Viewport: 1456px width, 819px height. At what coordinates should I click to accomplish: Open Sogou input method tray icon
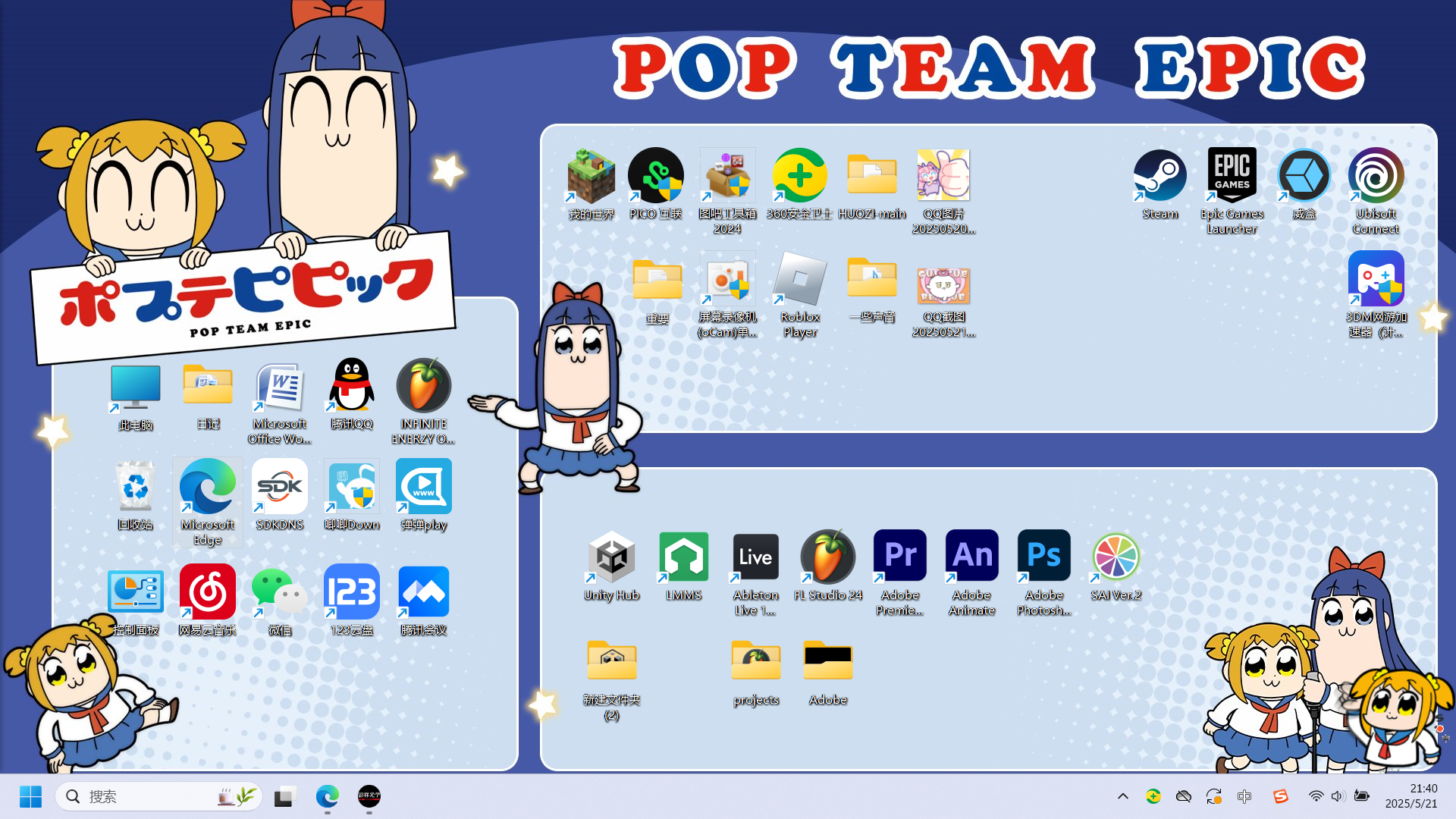1281,796
